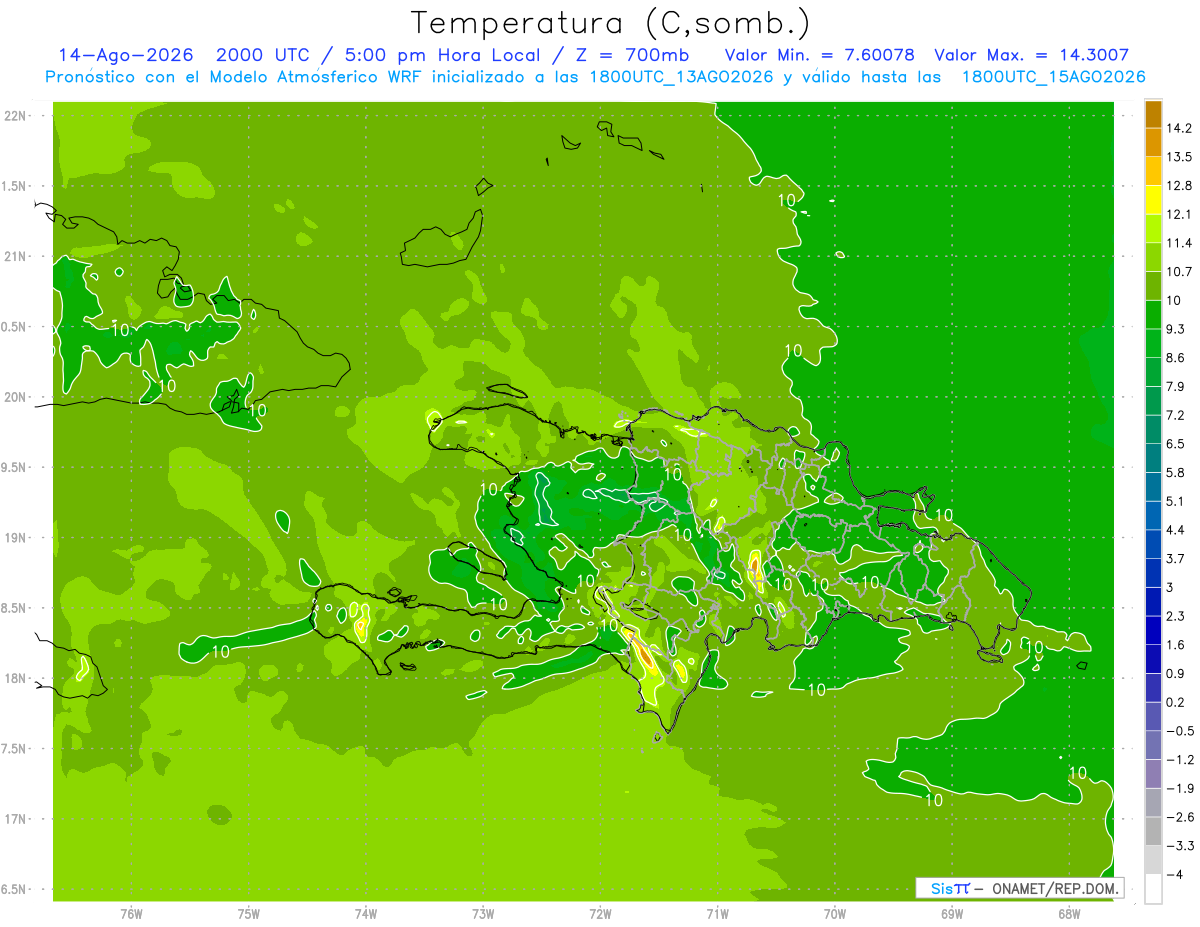Click the pressure level "Z = 700mb"
This screenshot has height=927, width=1200.
tap(632, 55)
